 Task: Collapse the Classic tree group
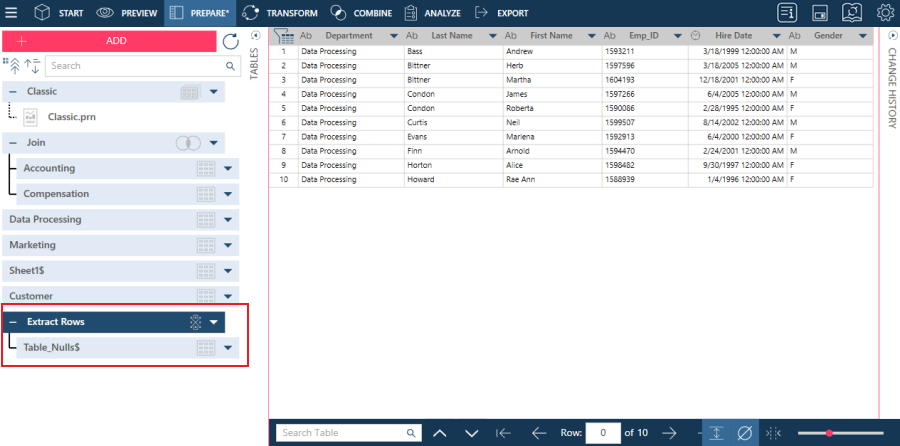pyautogui.click(x=13, y=92)
